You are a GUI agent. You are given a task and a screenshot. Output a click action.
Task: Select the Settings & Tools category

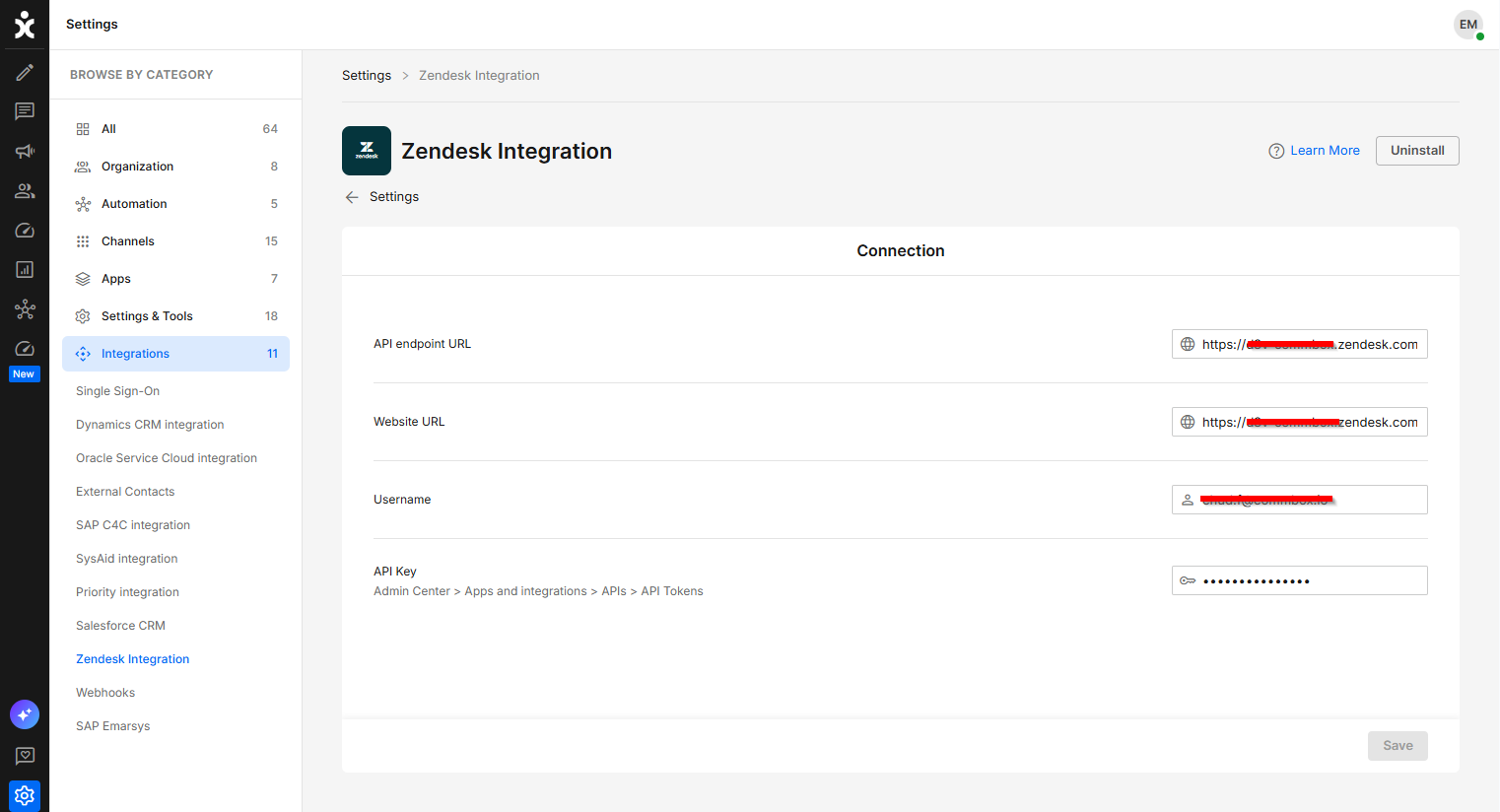pos(175,316)
